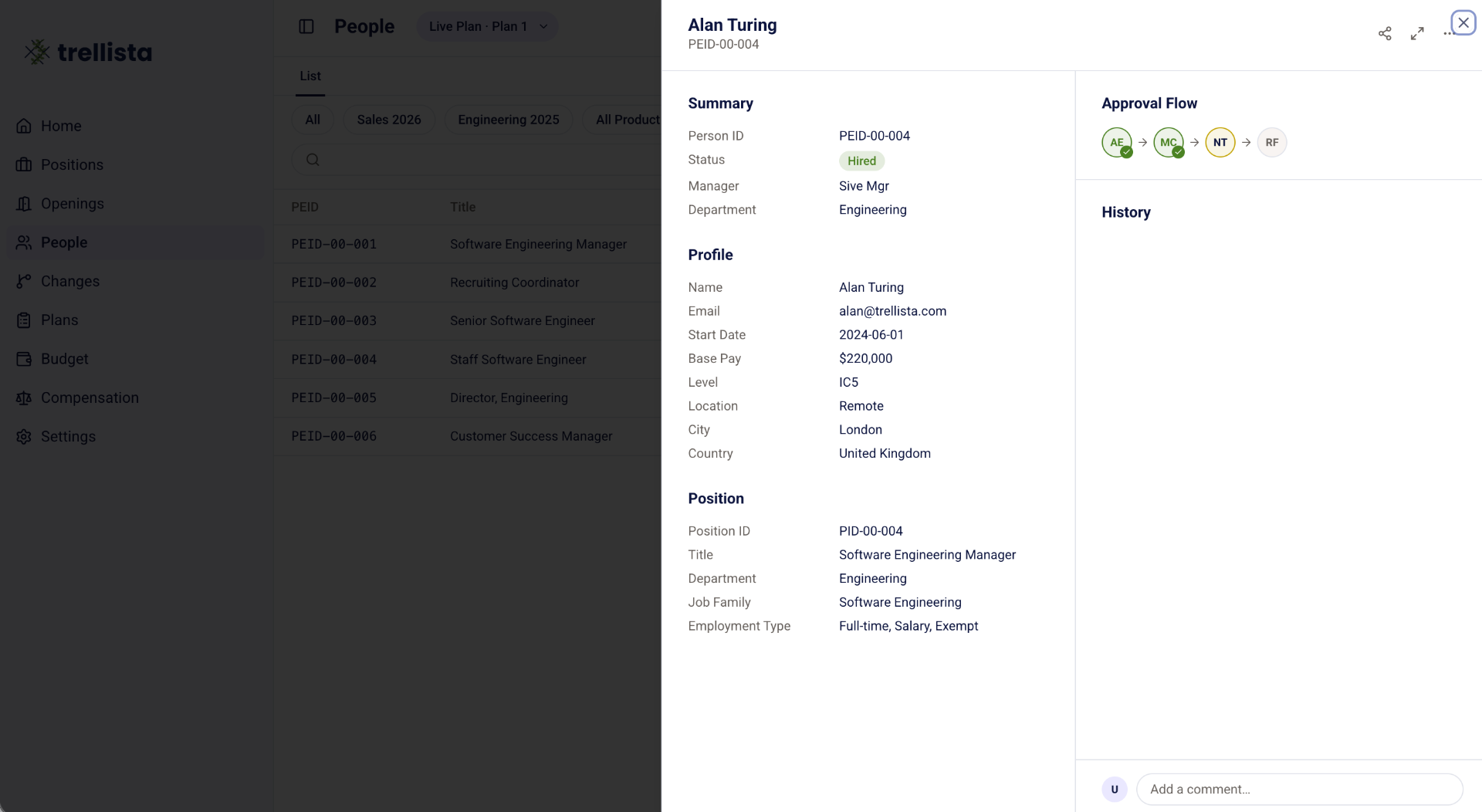Click Software Engineering Manager position title

pos(927,555)
